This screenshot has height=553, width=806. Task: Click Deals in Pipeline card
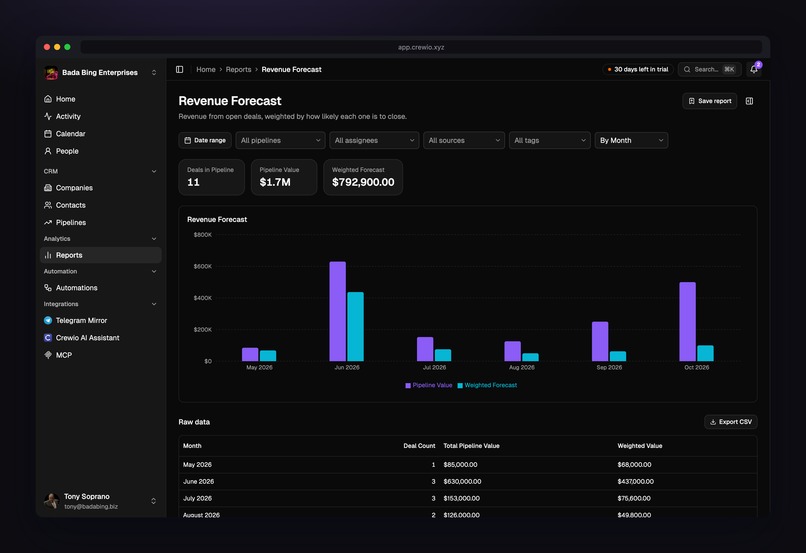pos(211,177)
